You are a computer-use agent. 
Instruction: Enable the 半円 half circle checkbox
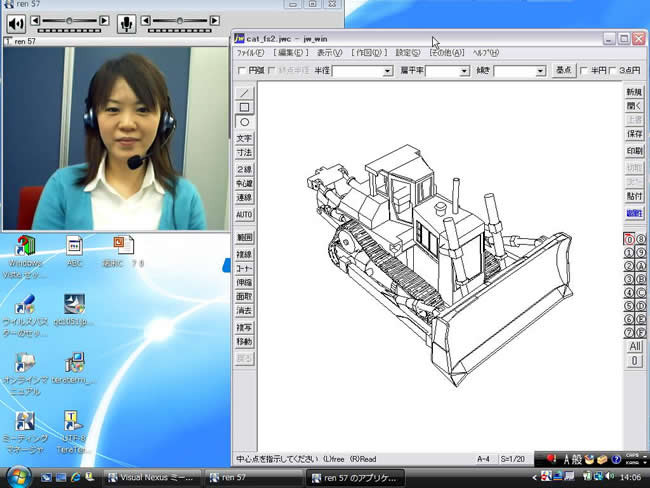click(583, 71)
